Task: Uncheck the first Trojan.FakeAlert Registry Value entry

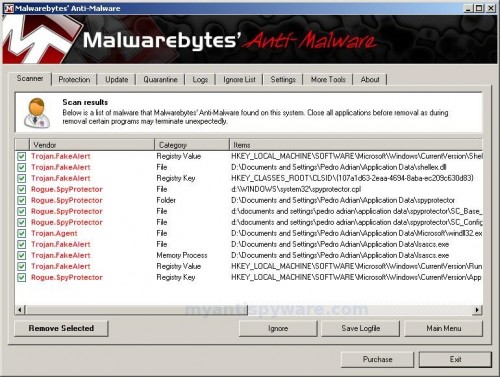Action: pos(22,156)
